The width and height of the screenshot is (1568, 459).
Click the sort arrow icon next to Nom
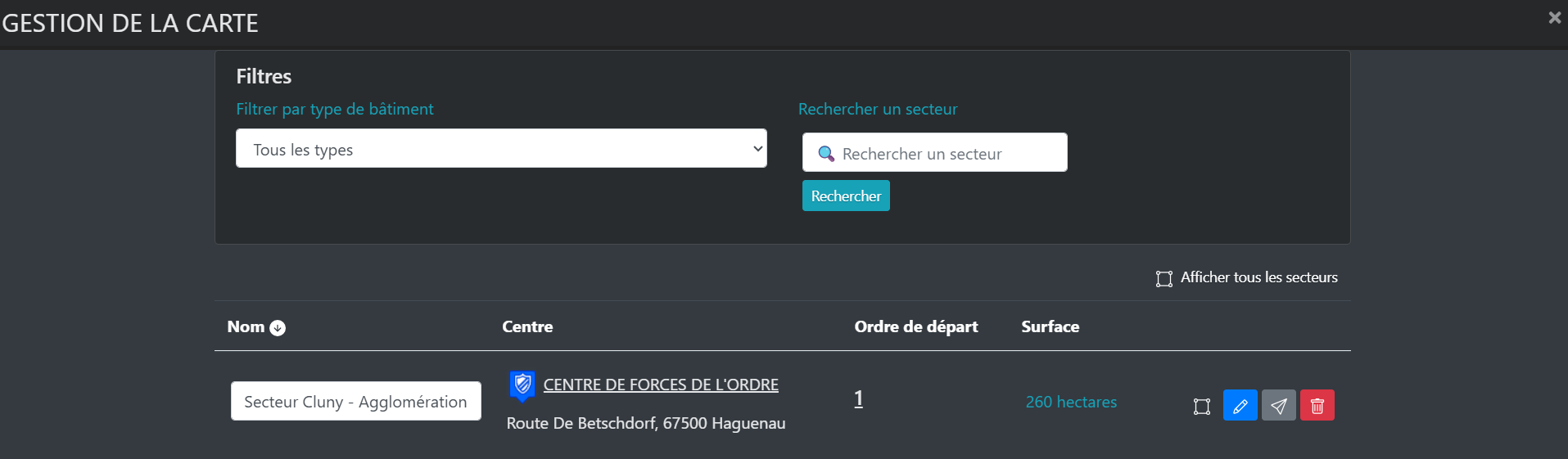pos(278,328)
